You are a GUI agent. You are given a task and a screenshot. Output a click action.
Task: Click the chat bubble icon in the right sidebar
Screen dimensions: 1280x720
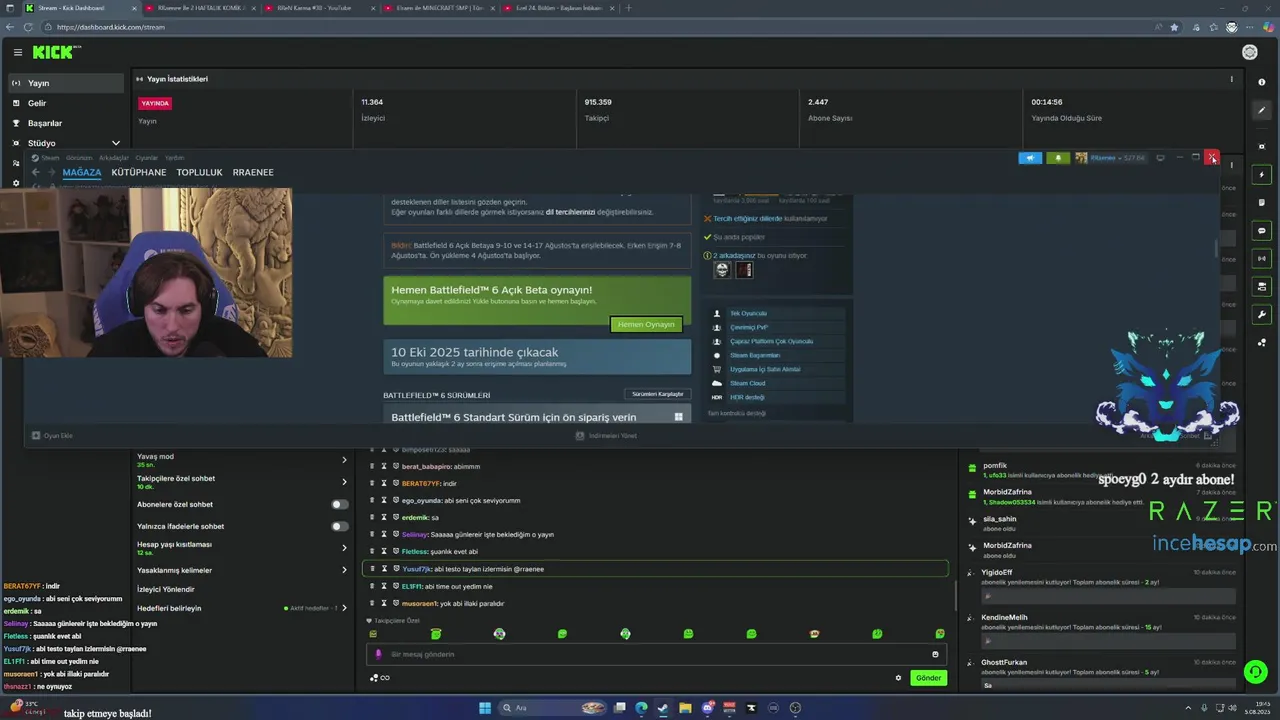[1262, 230]
